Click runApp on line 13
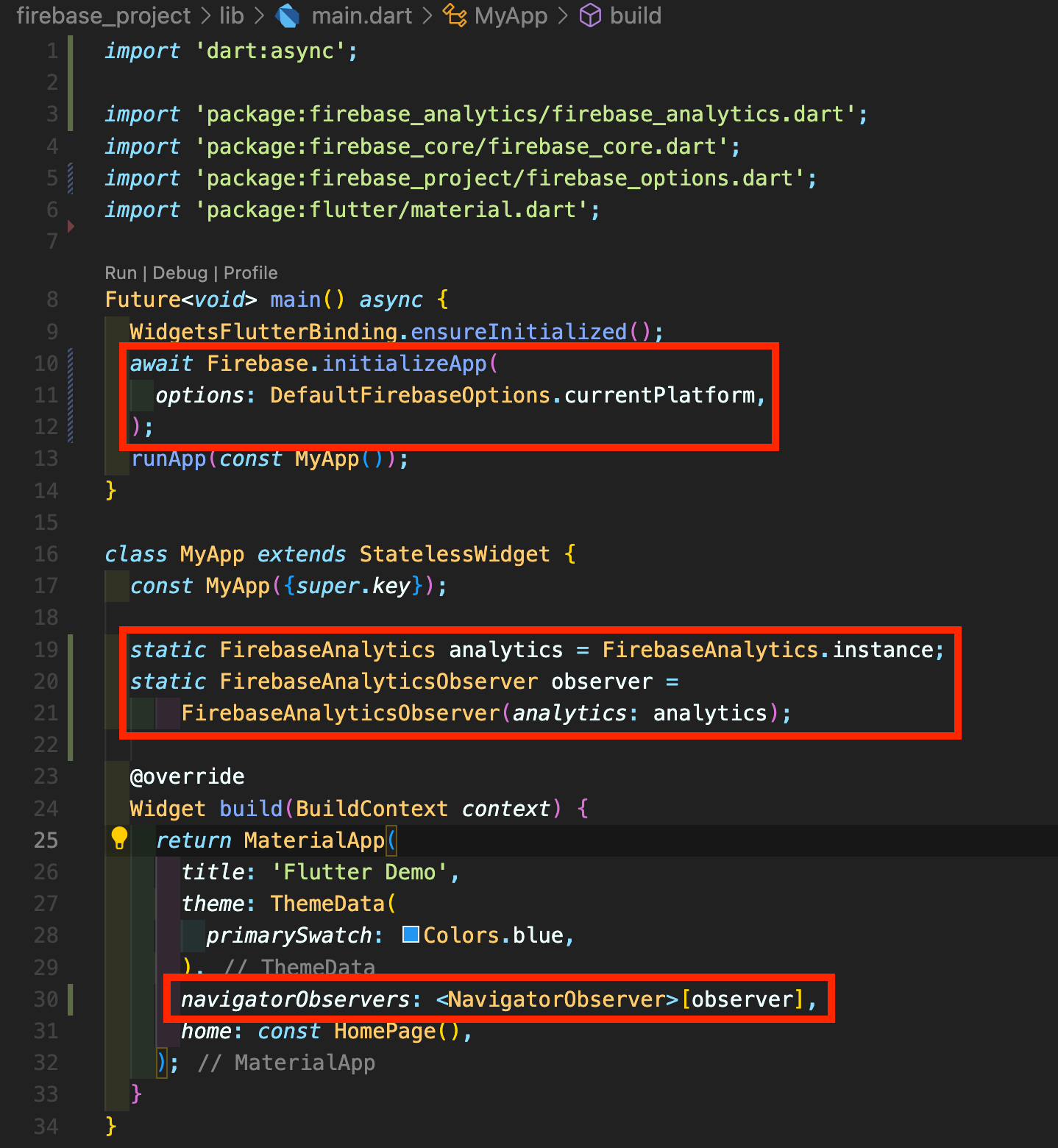Image resolution: width=1058 pixels, height=1148 pixels. click(x=168, y=458)
